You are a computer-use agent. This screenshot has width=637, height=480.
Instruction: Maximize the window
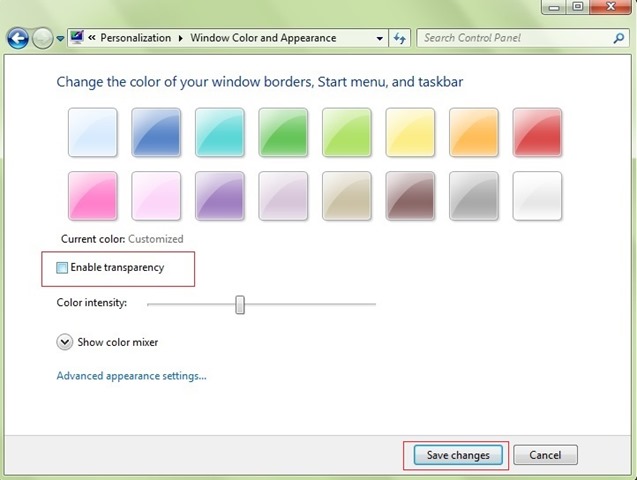pyautogui.click(x=578, y=7)
